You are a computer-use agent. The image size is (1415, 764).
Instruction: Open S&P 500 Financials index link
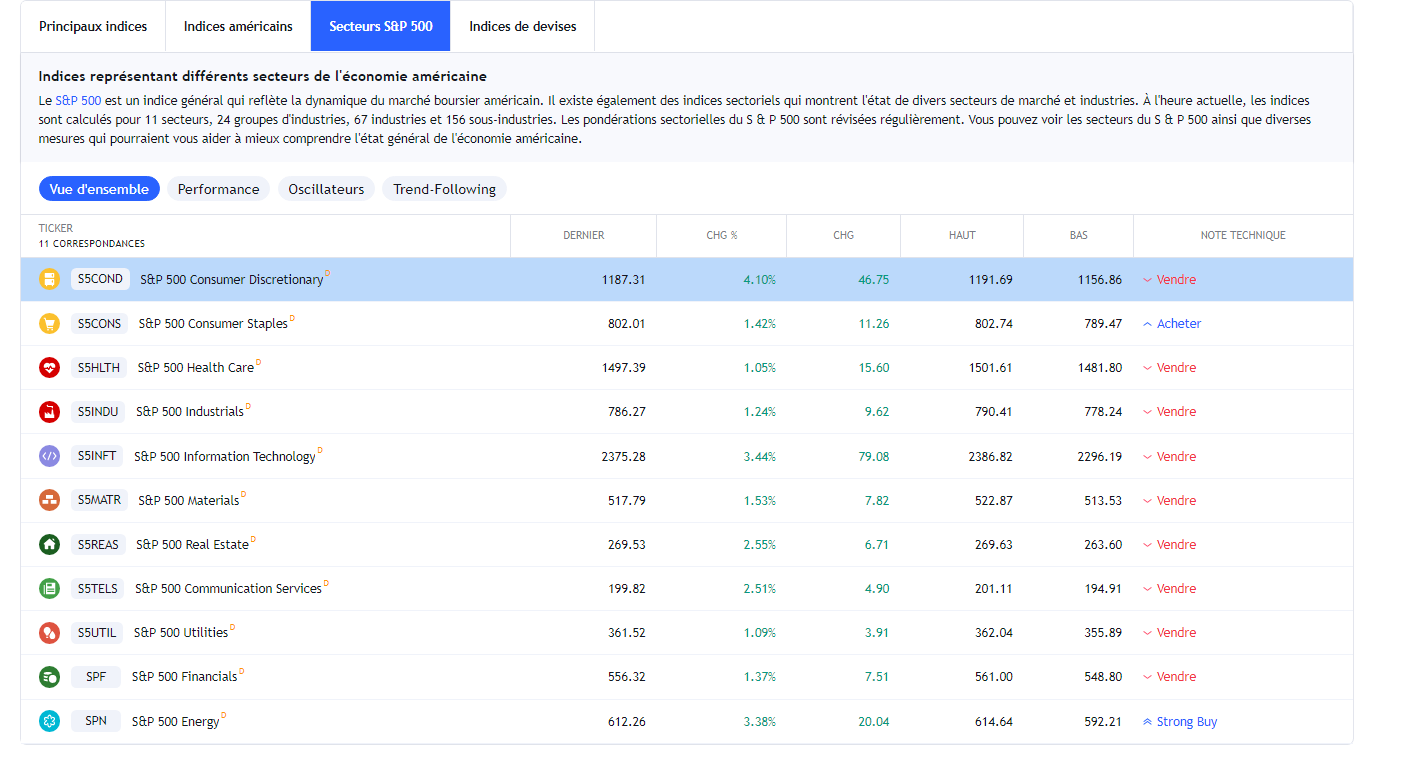pyautogui.click(x=185, y=677)
